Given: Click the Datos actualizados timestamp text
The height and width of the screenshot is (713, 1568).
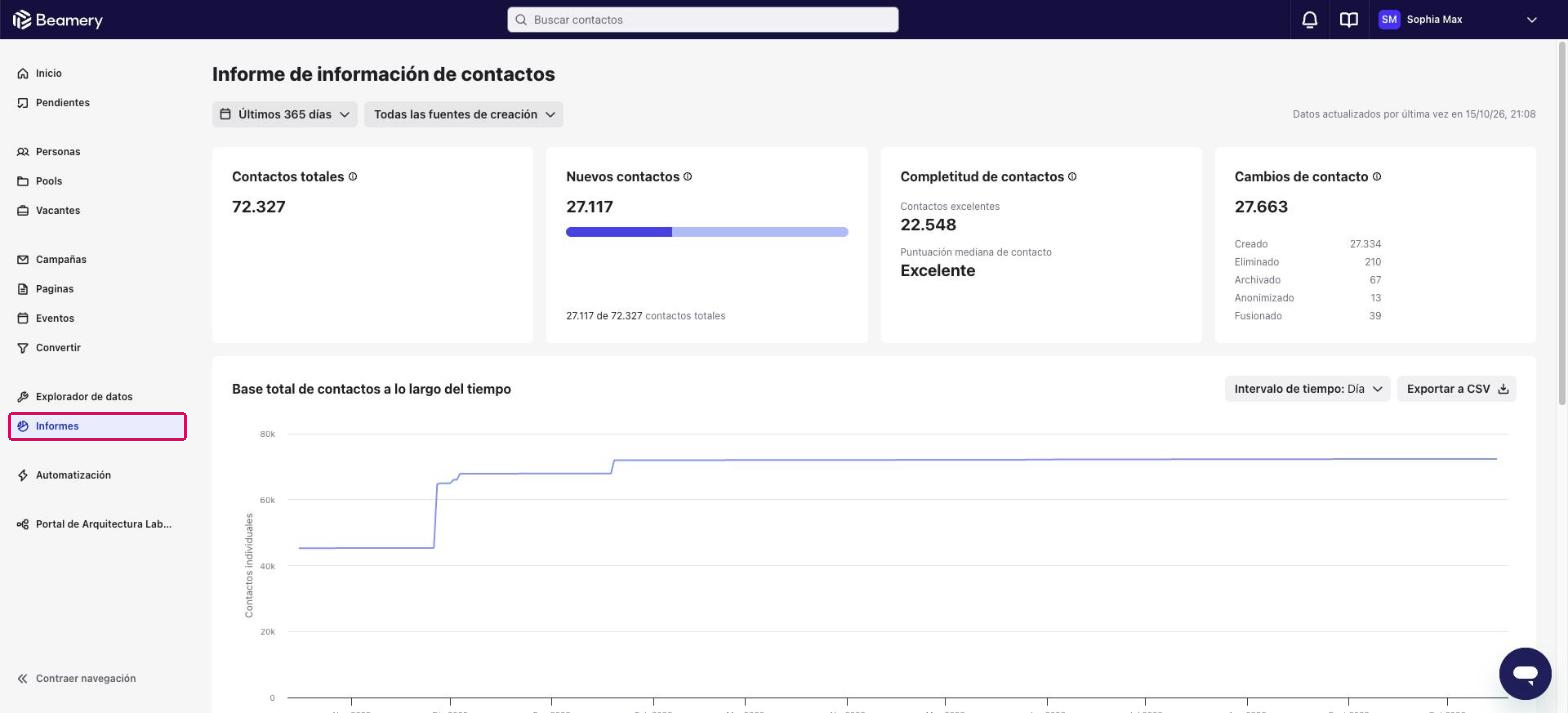Looking at the screenshot, I should pos(1414,115).
